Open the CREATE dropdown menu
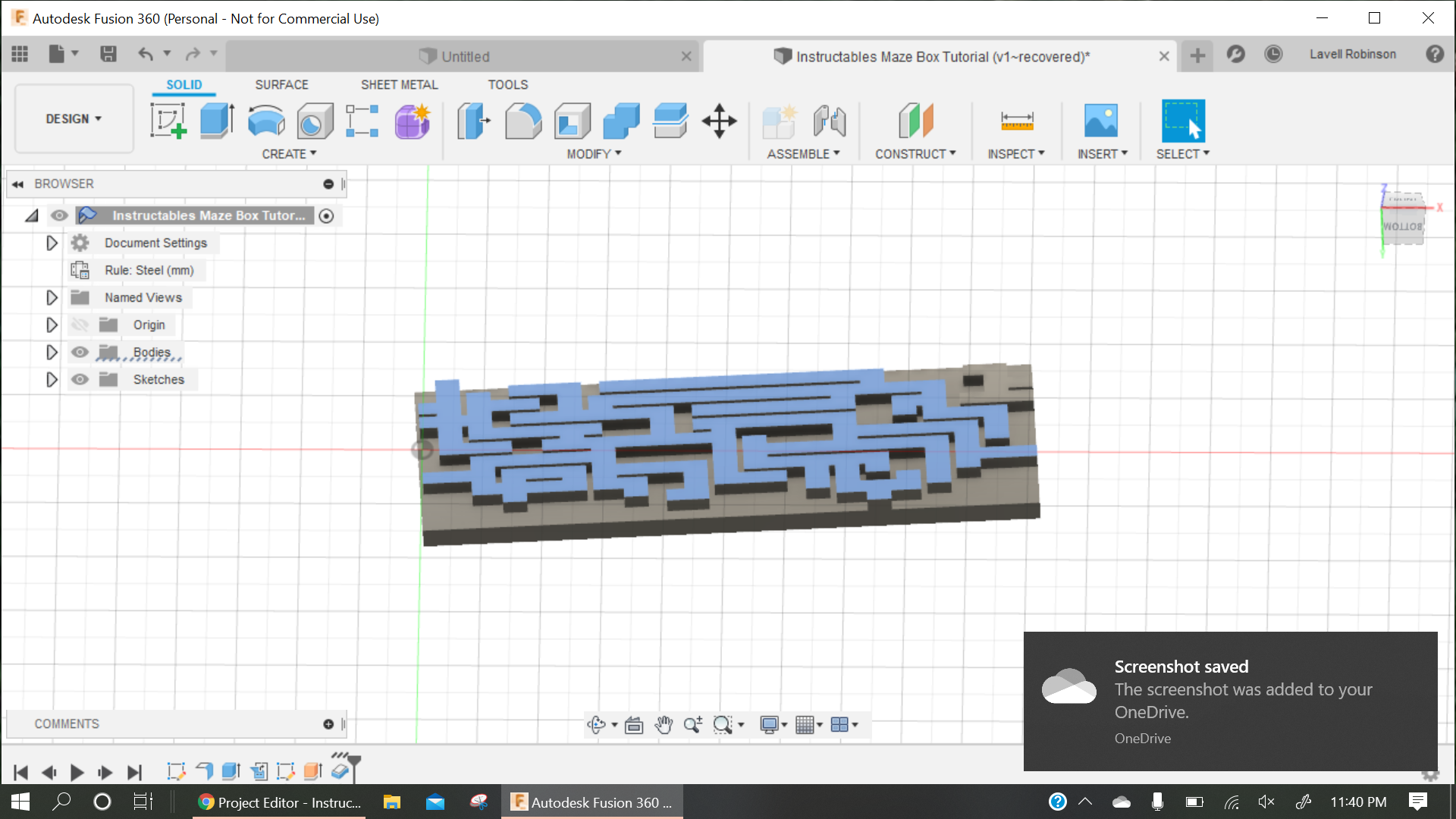Image resolution: width=1456 pixels, height=819 pixels. click(x=289, y=154)
